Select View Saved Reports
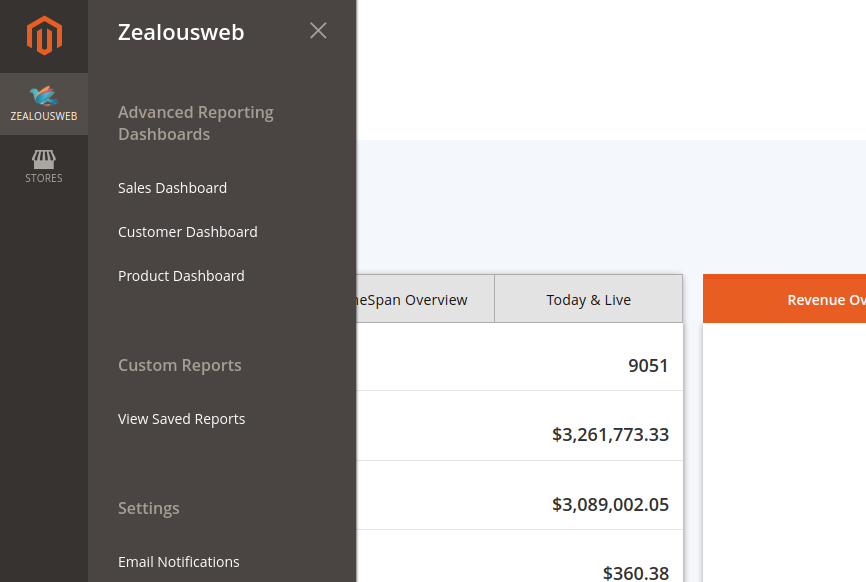The image size is (866, 582). (181, 418)
